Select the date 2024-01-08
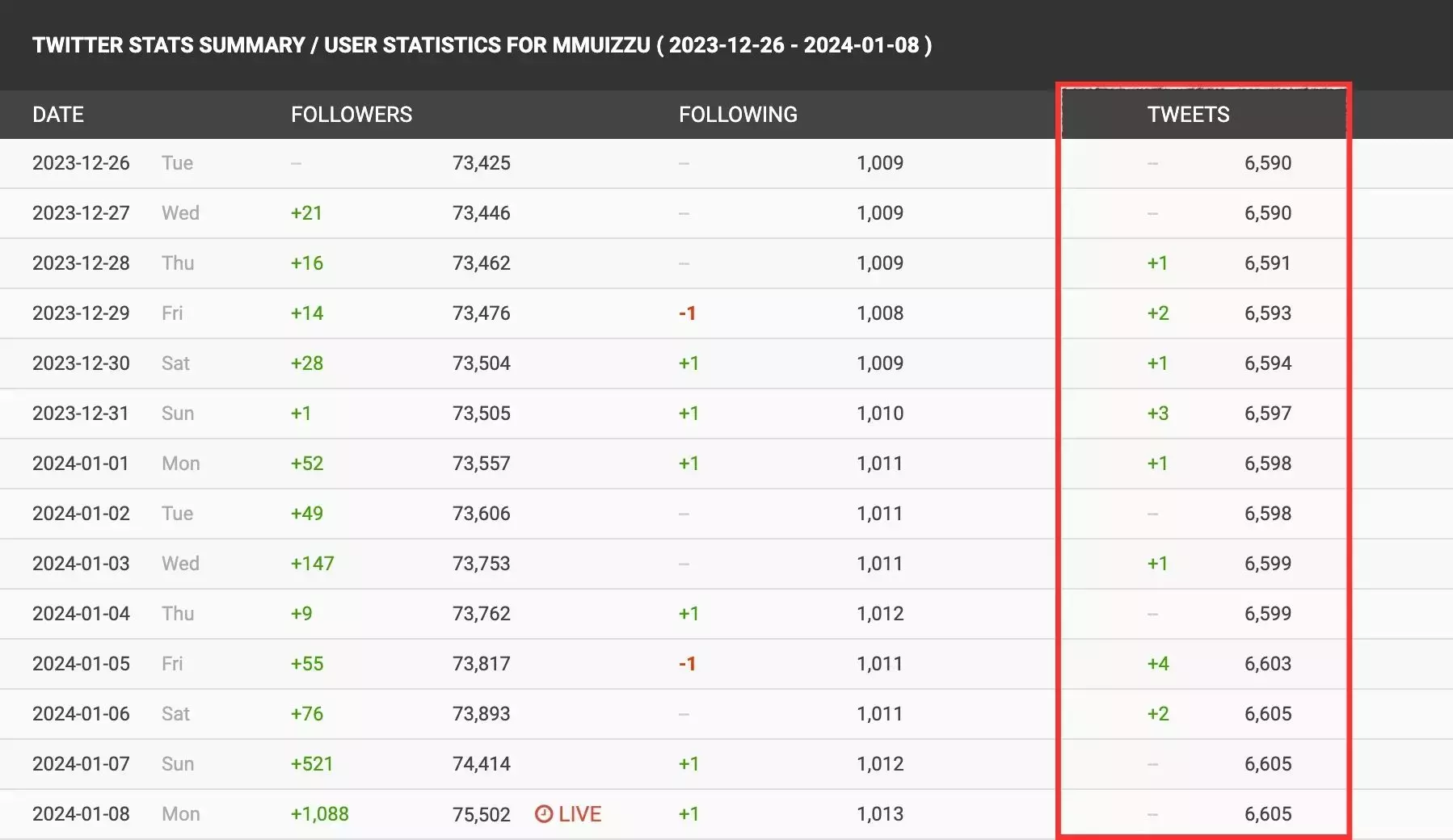1453x840 pixels. point(81,813)
